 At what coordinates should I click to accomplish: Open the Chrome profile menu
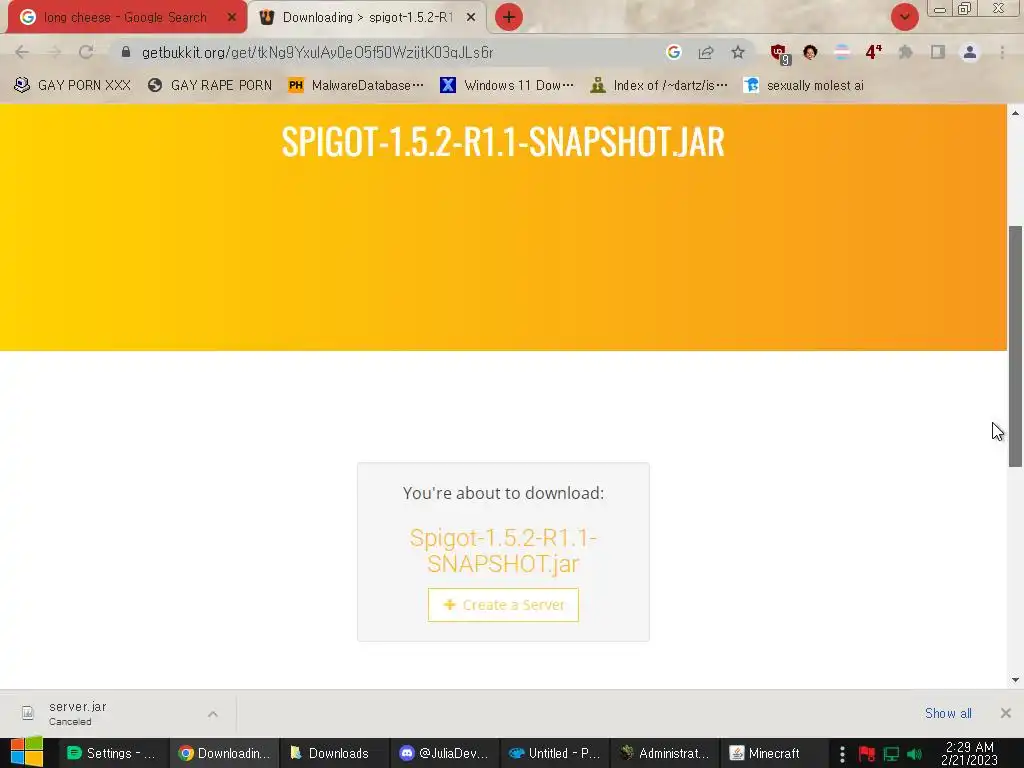(970, 52)
